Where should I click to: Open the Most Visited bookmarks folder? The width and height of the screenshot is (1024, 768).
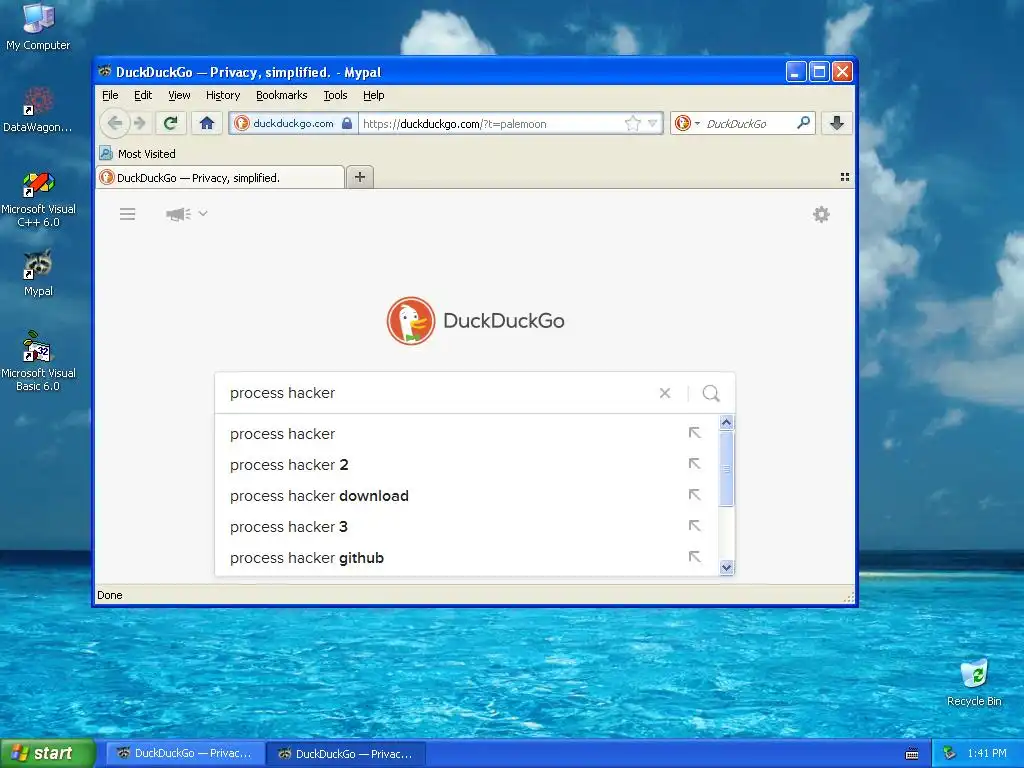[138, 154]
